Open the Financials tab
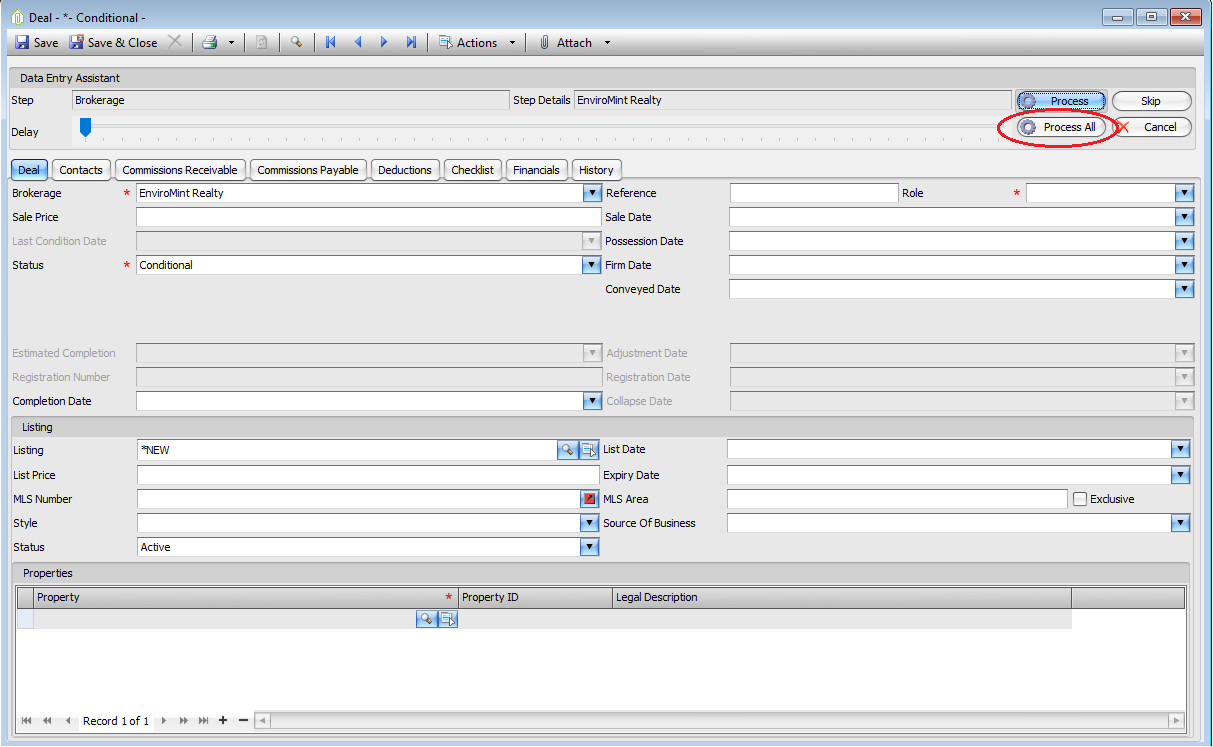This screenshot has height=747, width=1213. click(536, 170)
